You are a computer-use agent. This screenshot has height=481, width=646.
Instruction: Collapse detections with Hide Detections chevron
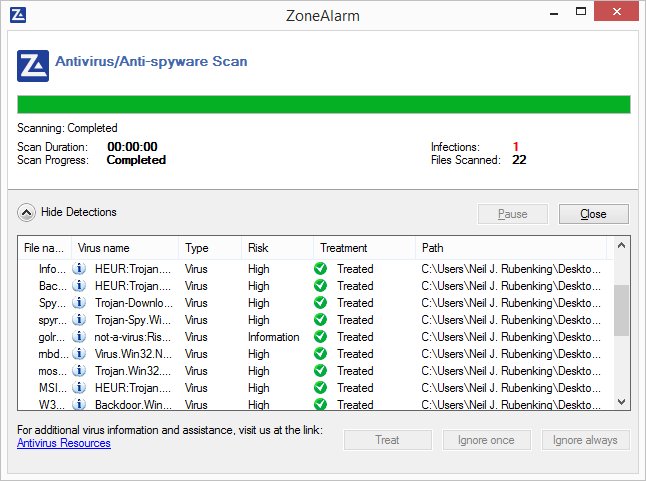26,213
